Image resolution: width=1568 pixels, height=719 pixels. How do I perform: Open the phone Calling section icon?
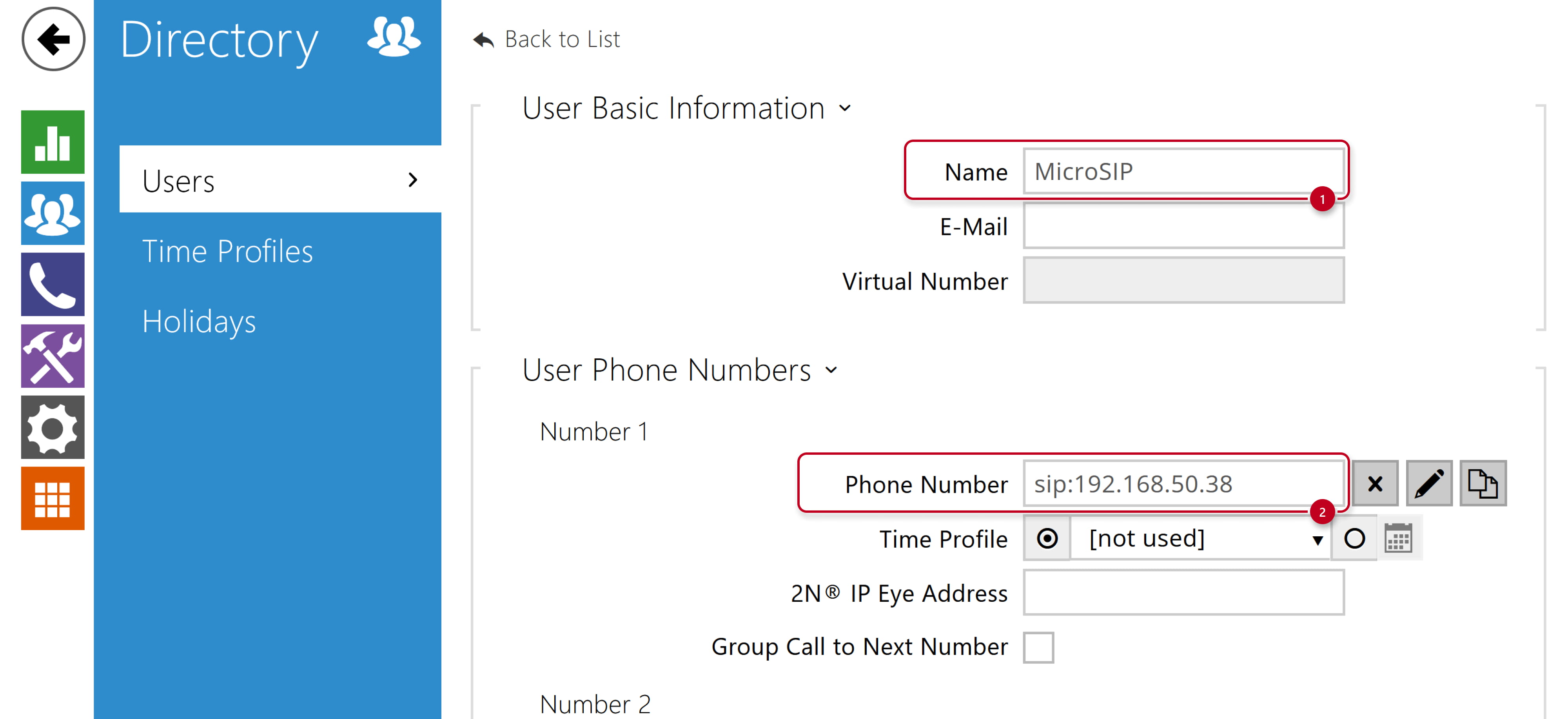click(x=53, y=284)
